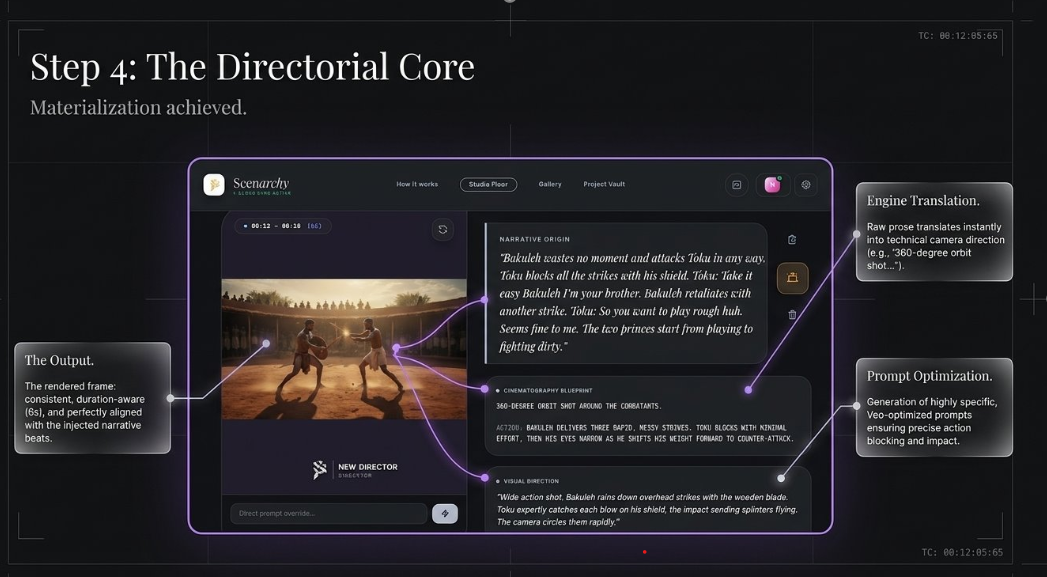Focus the Direct prompt override field
The height and width of the screenshot is (577, 1047).
pos(329,514)
